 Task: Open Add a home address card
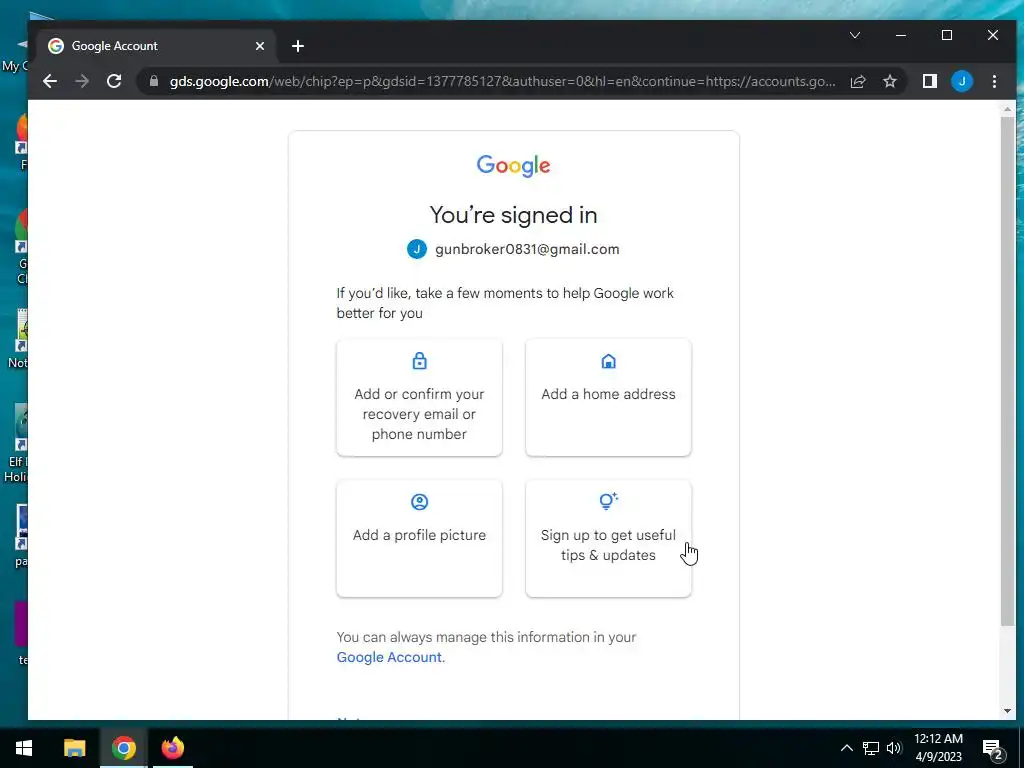608,397
